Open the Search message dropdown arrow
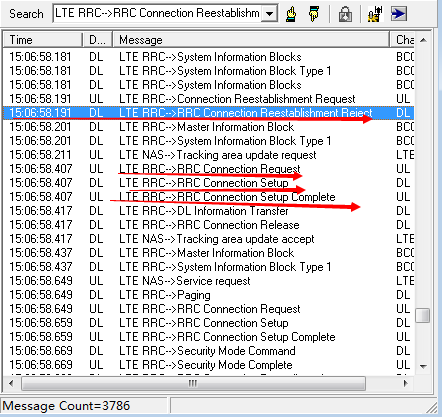The height and width of the screenshot is (417, 442). pos(269,14)
